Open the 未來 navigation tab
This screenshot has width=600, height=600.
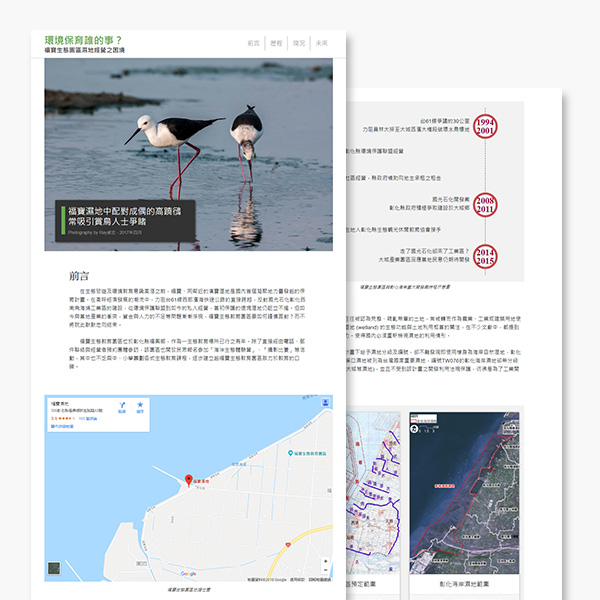coord(321,44)
